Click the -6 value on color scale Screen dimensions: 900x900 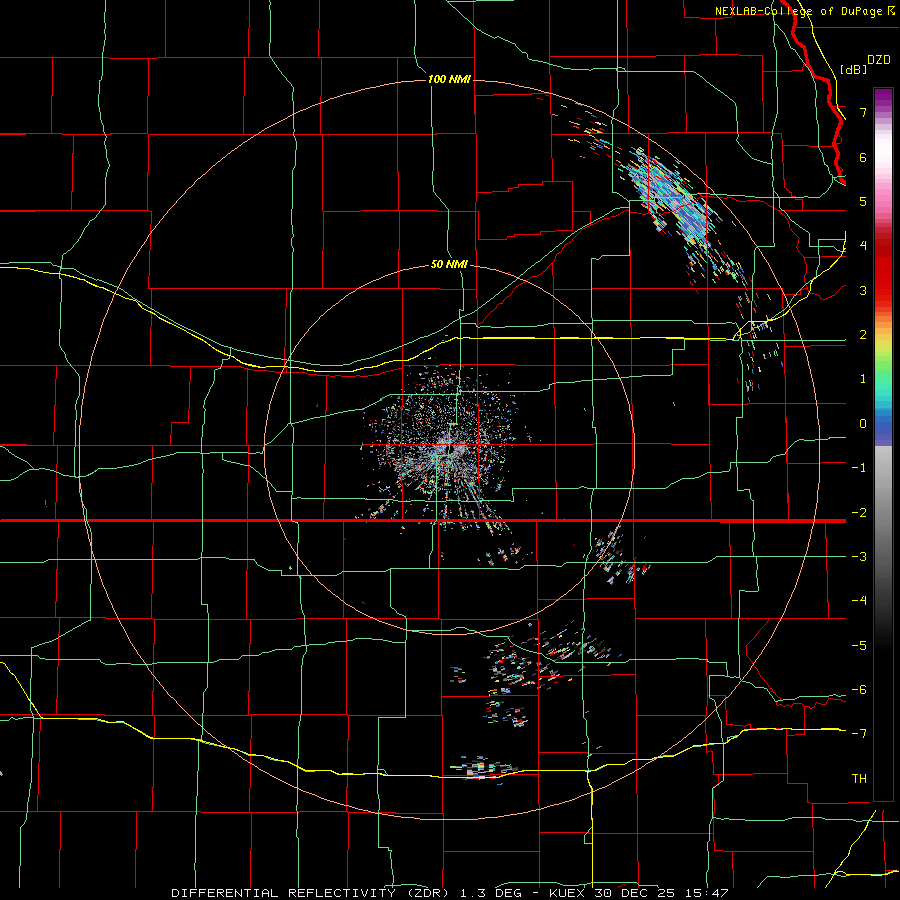859,689
